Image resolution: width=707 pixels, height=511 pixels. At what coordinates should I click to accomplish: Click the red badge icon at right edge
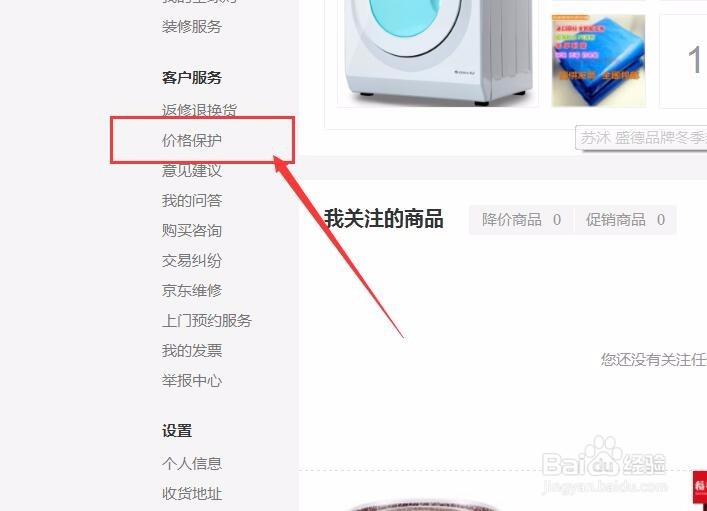pyautogui.click(x=700, y=487)
